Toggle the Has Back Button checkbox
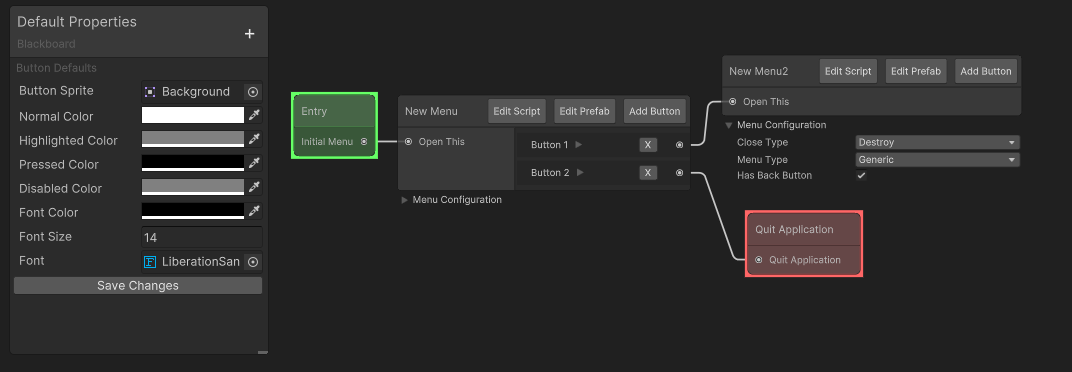This screenshot has width=1072, height=372. (861, 176)
